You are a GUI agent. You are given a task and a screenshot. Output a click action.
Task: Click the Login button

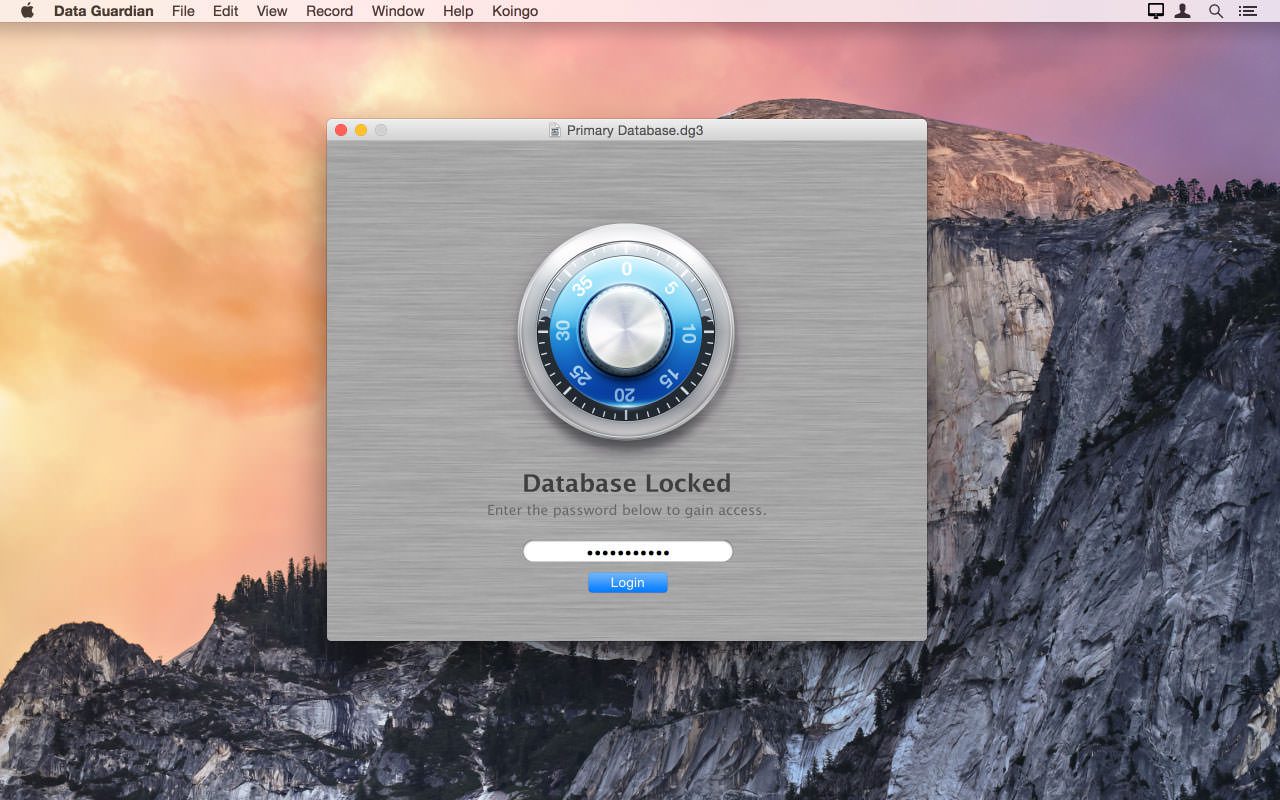(627, 582)
